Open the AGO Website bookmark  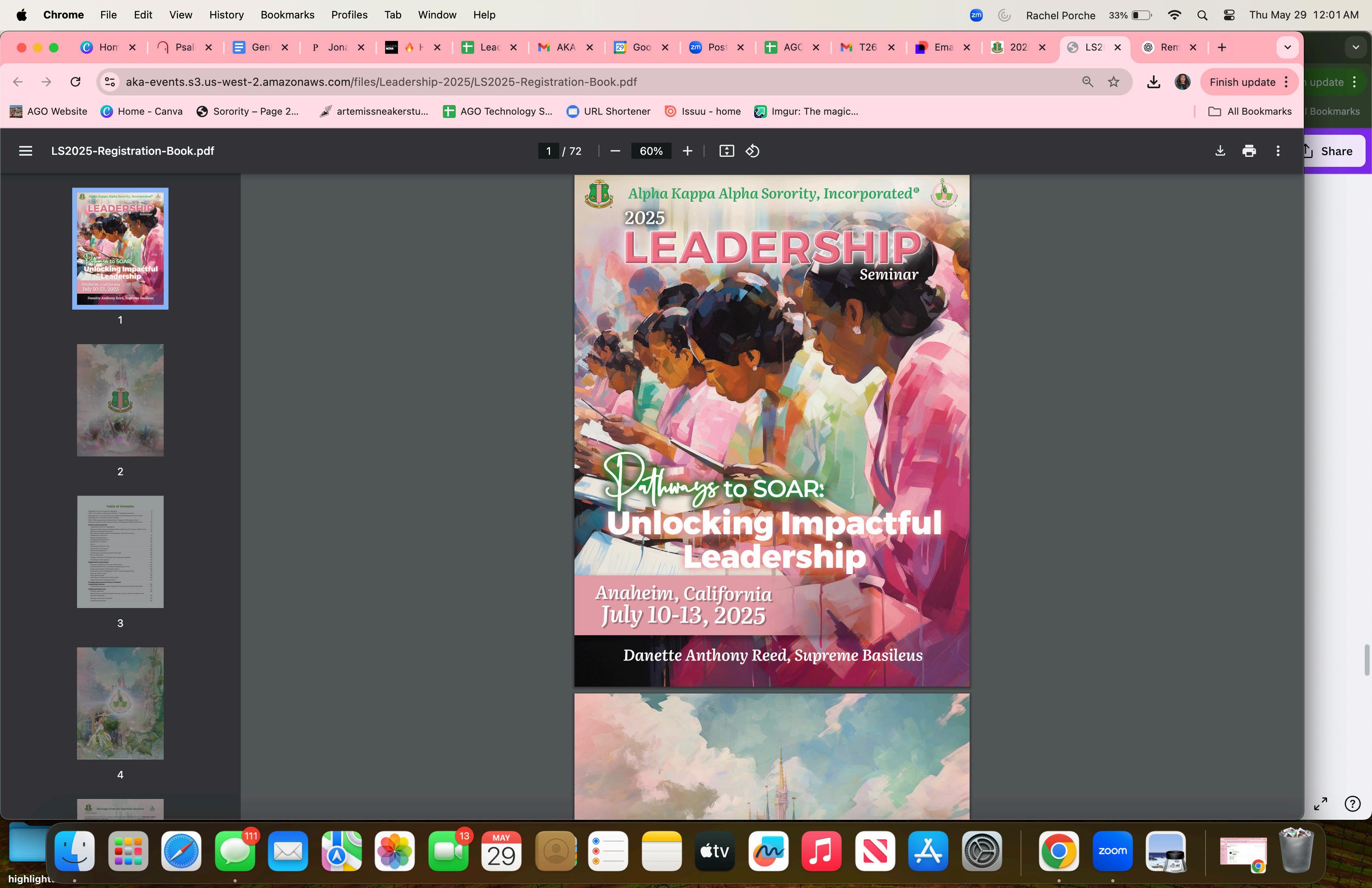[x=49, y=111]
